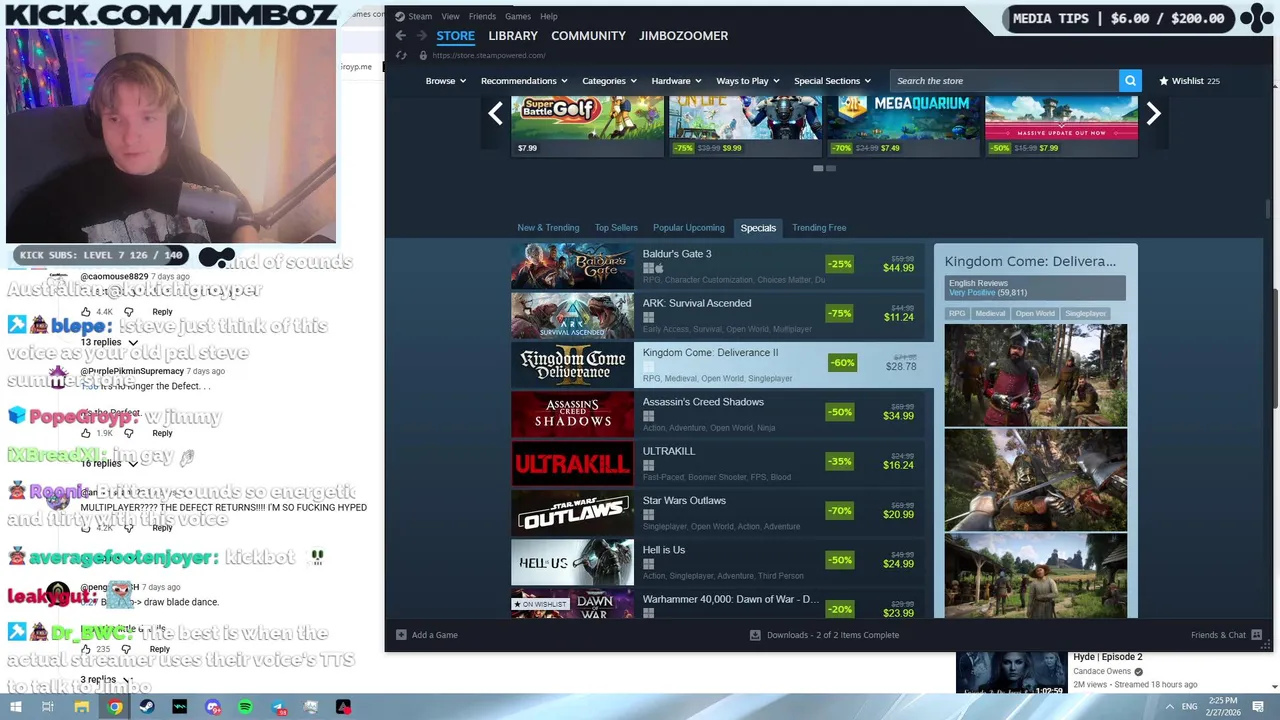The image size is (1280, 720).
Task: Expand the Browse store menu
Action: point(446,81)
